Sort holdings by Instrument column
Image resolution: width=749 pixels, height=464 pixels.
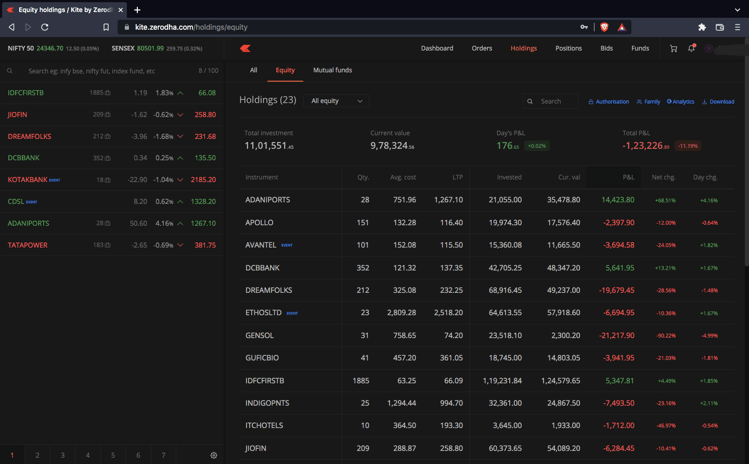(261, 177)
